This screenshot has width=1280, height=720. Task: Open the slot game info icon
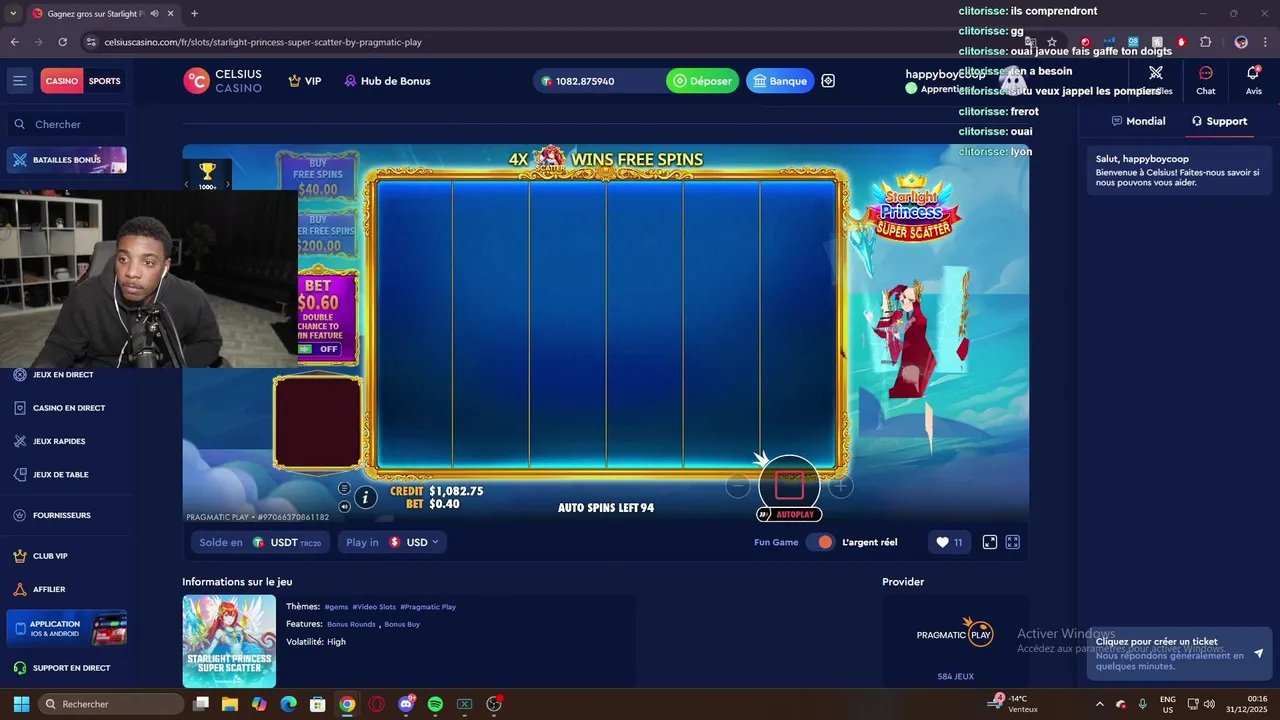[x=366, y=497]
